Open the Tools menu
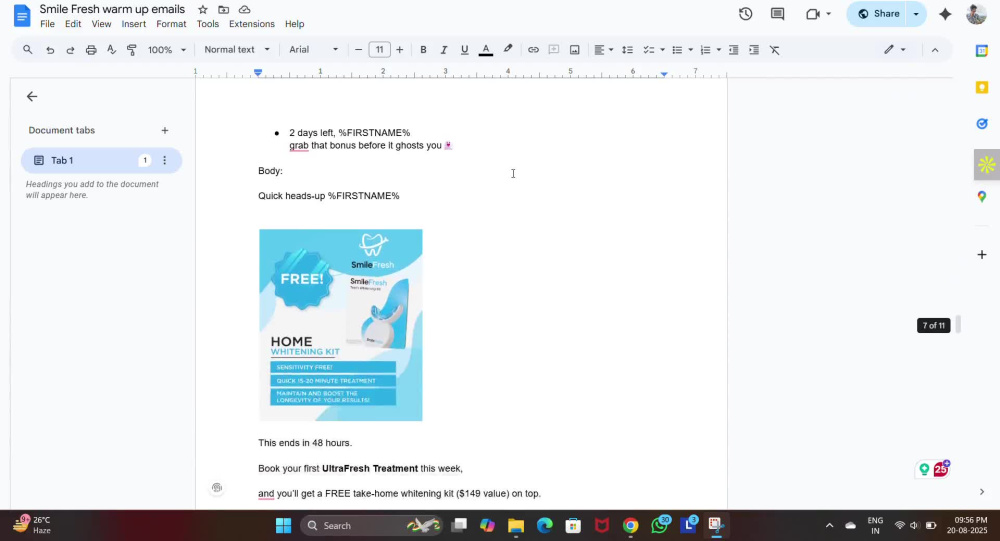Image resolution: width=1000 pixels, height=541 pixels. (x=208, y=24)
